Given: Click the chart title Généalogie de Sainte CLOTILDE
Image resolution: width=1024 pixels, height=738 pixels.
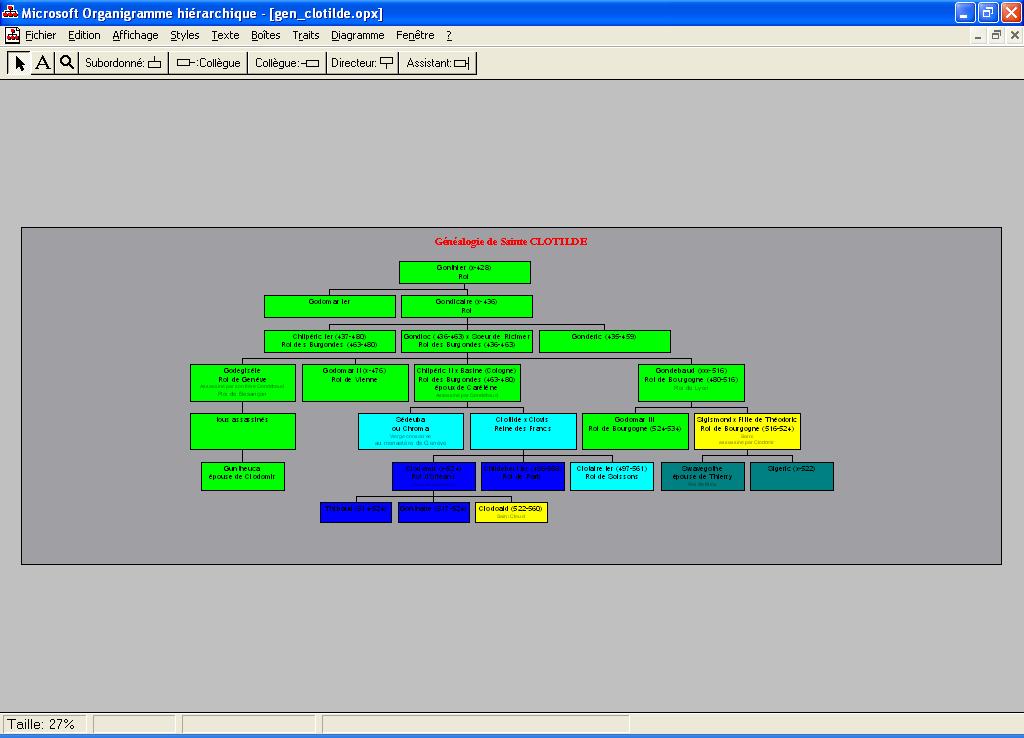Looking at the screenshot, I should pos(511,242).
